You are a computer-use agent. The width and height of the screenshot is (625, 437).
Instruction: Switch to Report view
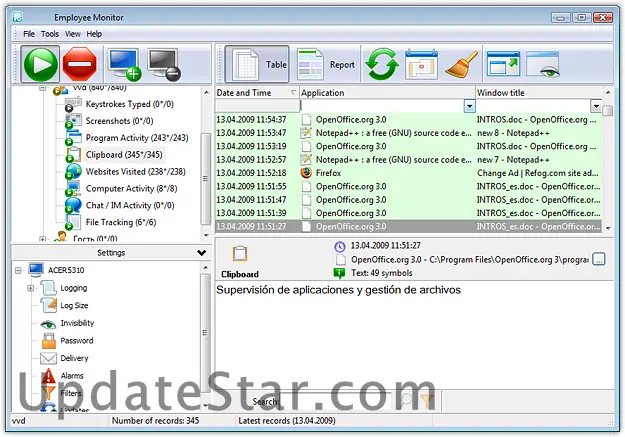coord(328,65)
